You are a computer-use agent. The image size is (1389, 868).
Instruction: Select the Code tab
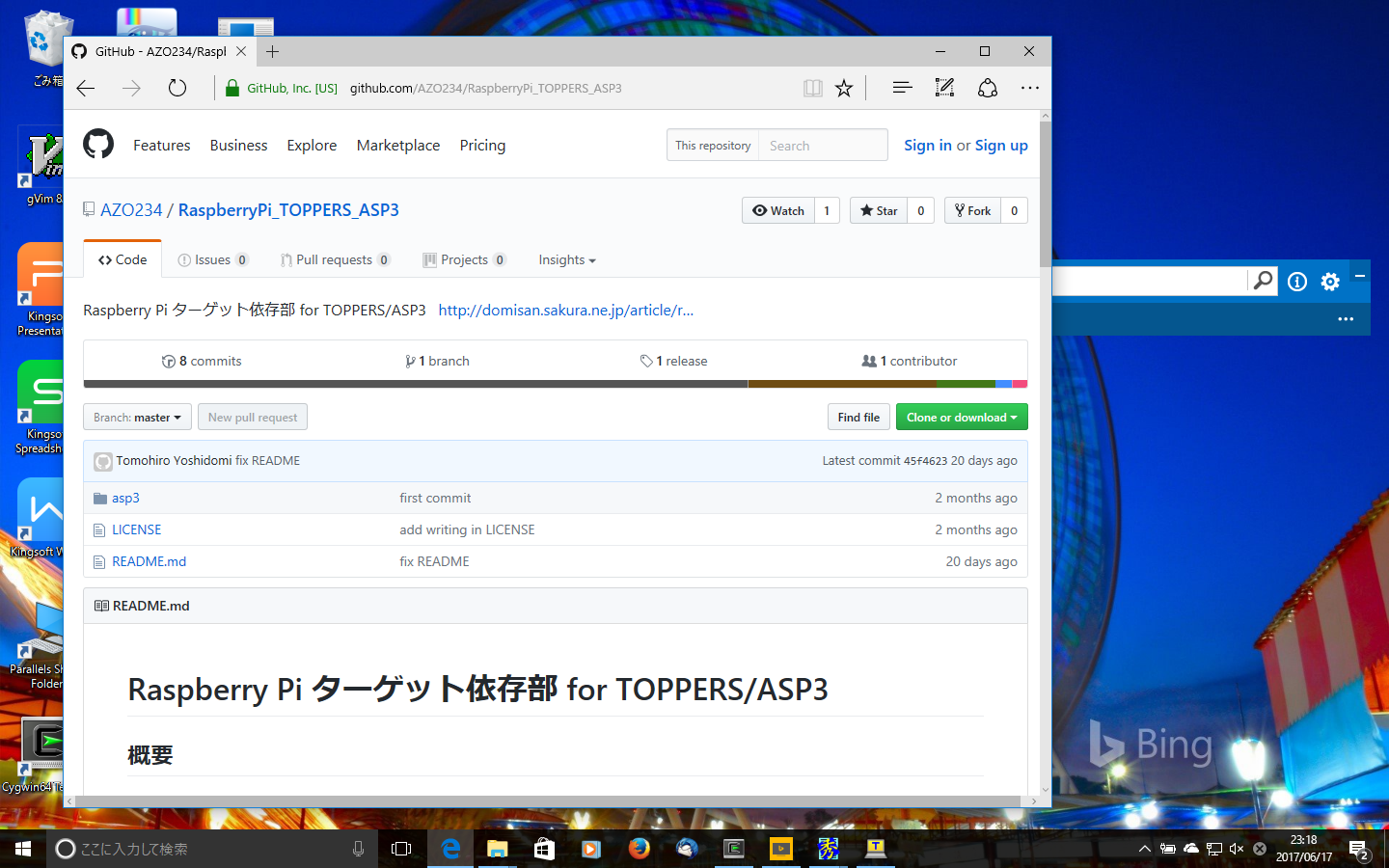click(123, 259)
